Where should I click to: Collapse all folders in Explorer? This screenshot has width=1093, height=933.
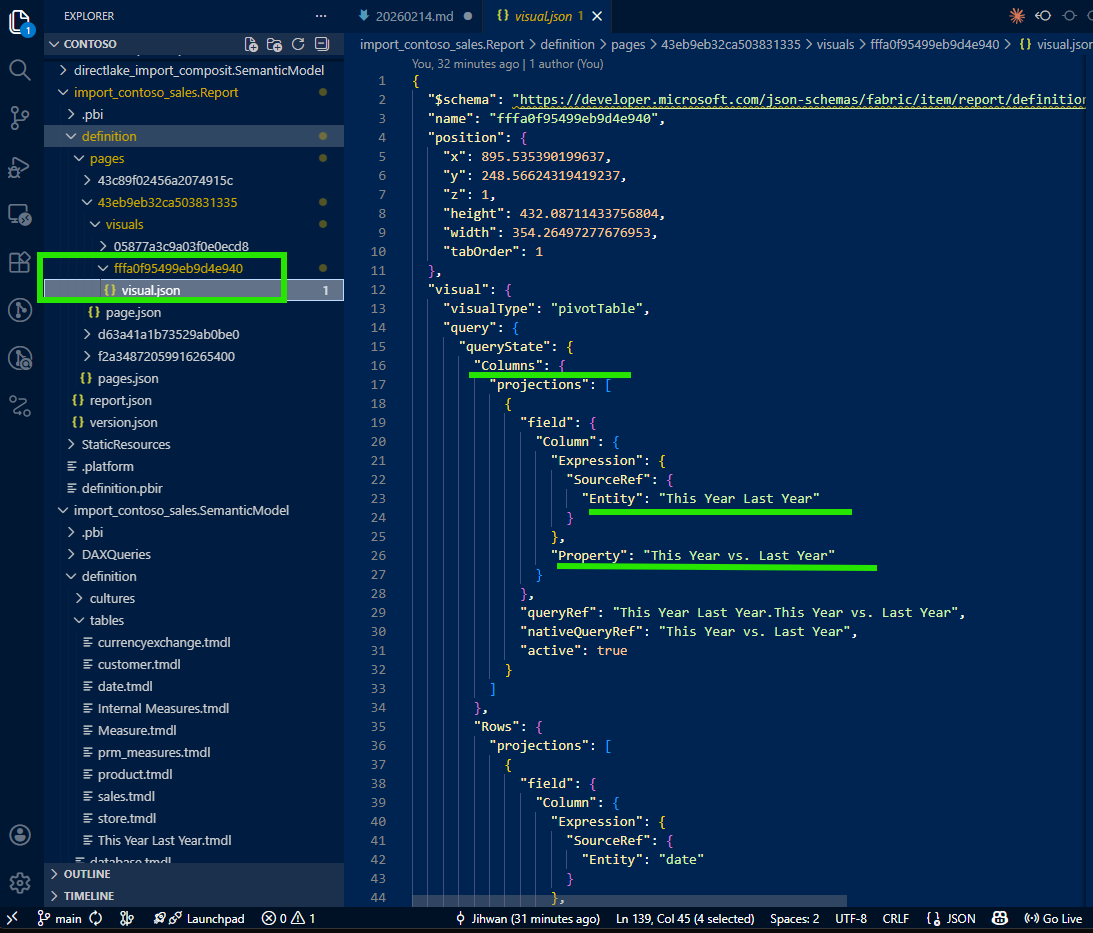click(322, 44)
